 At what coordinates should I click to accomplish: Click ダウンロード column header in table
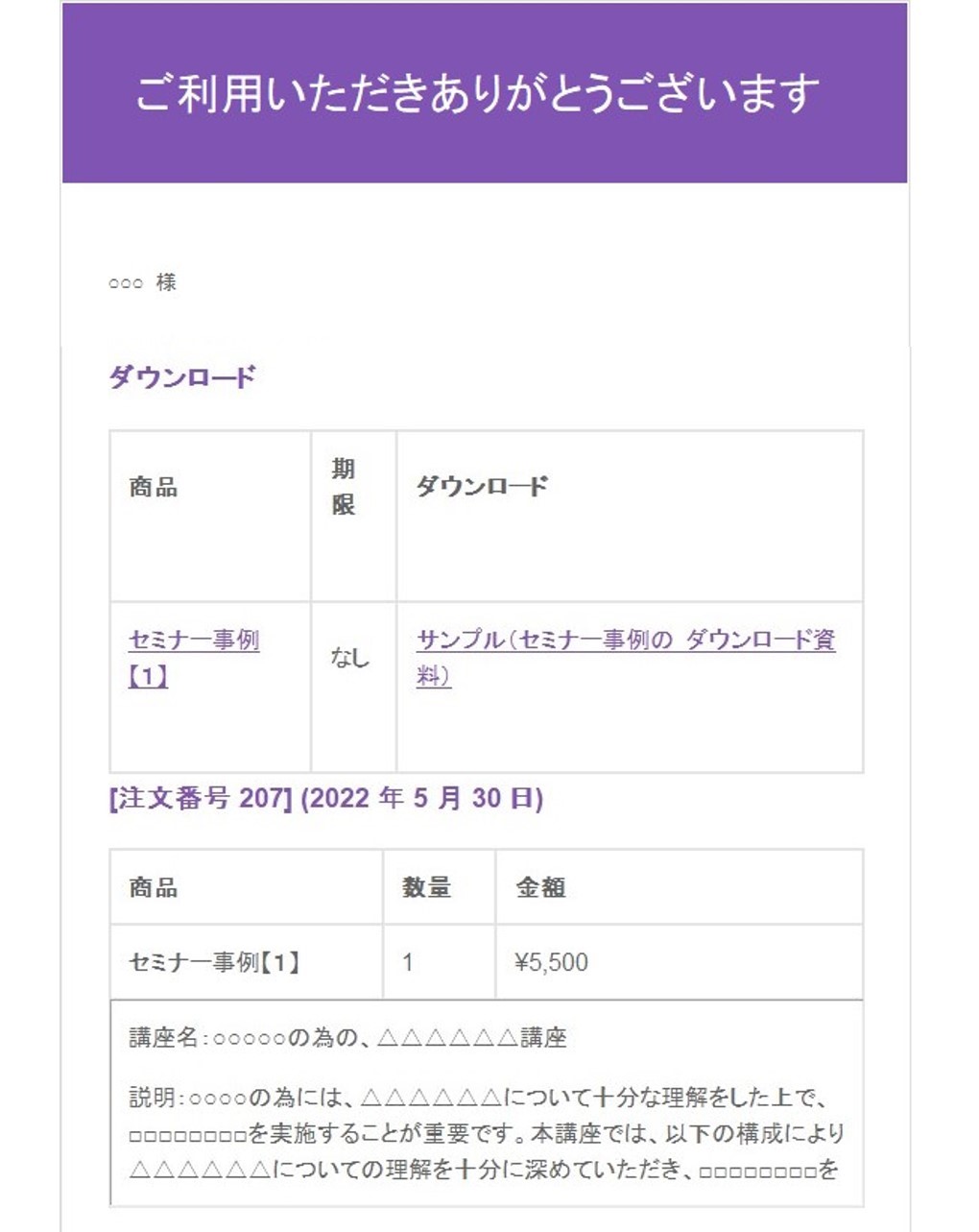[x=482, y=487]
